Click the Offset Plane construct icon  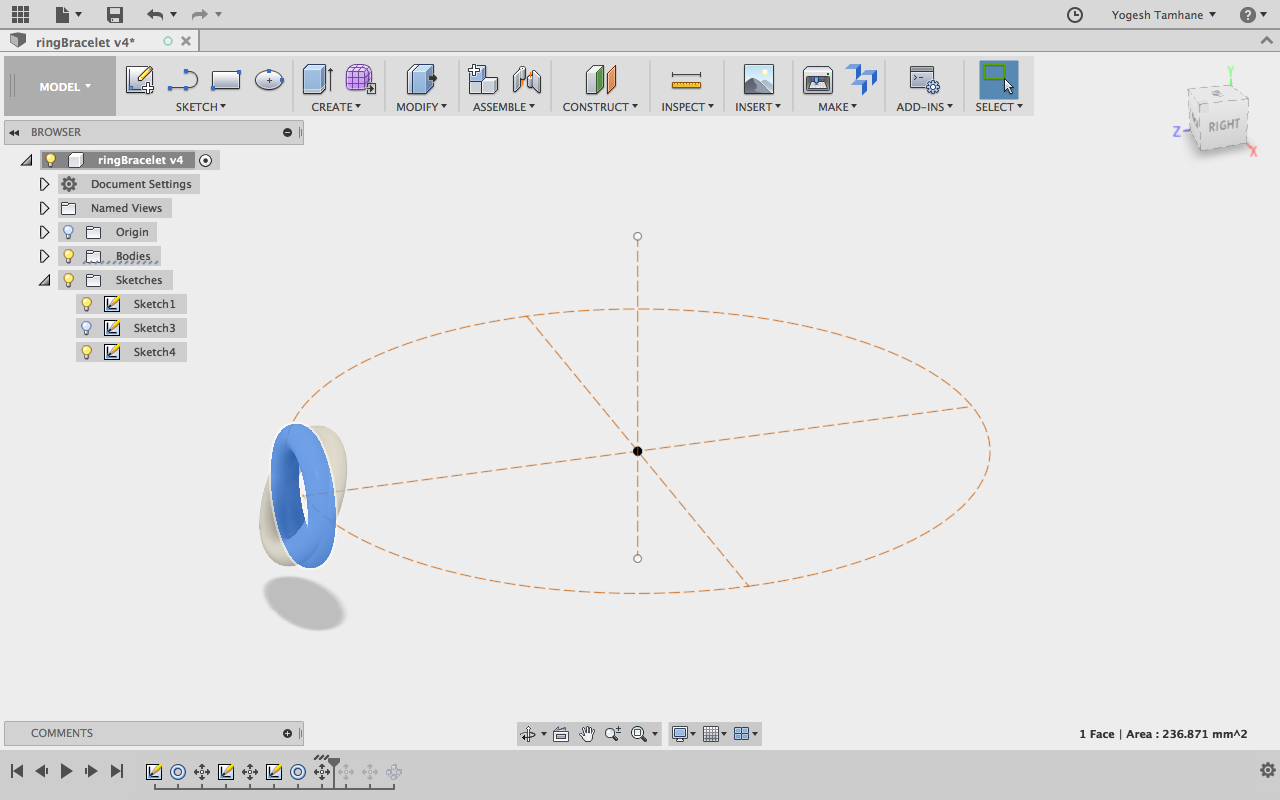point(600,80)
